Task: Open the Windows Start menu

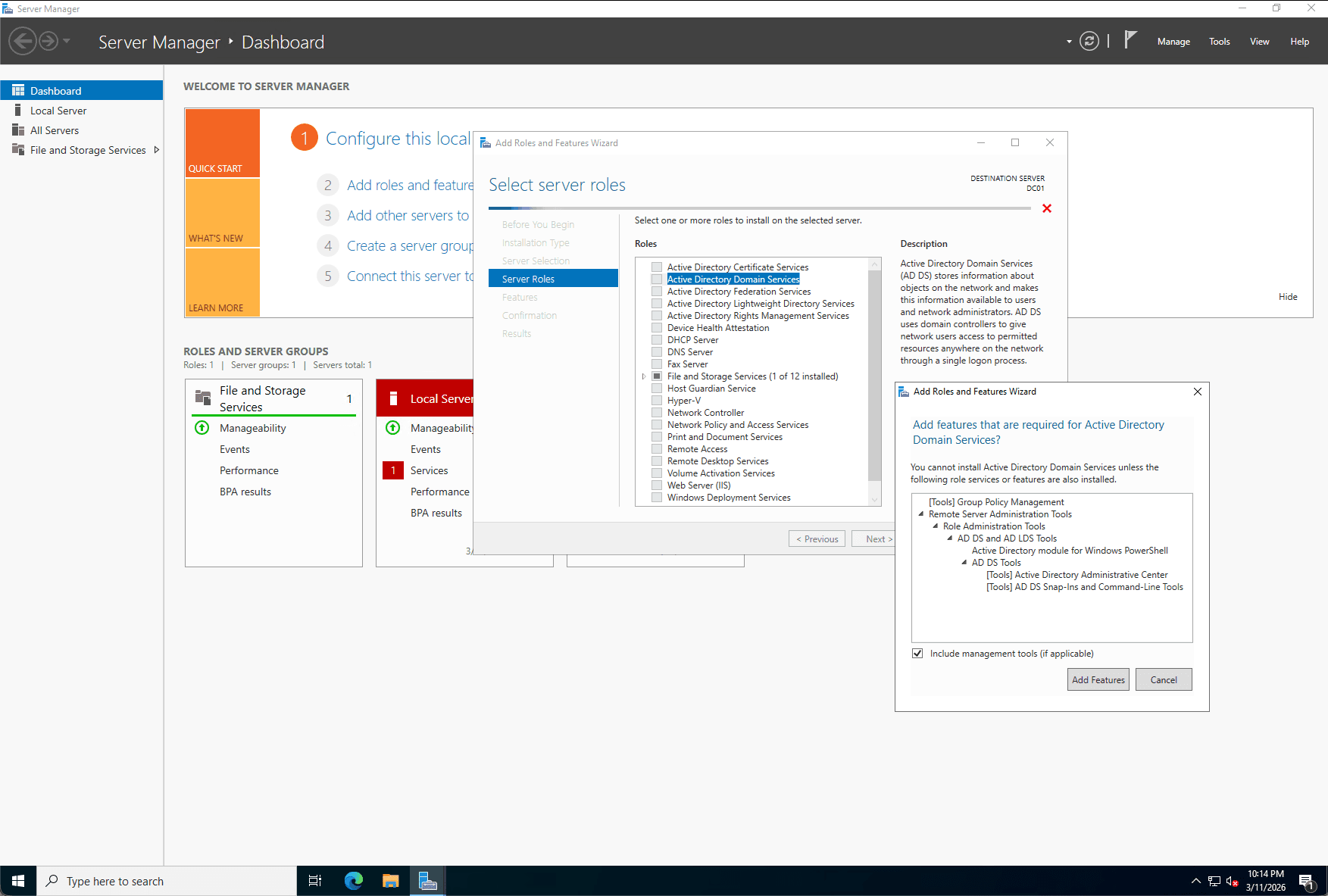Action: [x=18, y=881]
